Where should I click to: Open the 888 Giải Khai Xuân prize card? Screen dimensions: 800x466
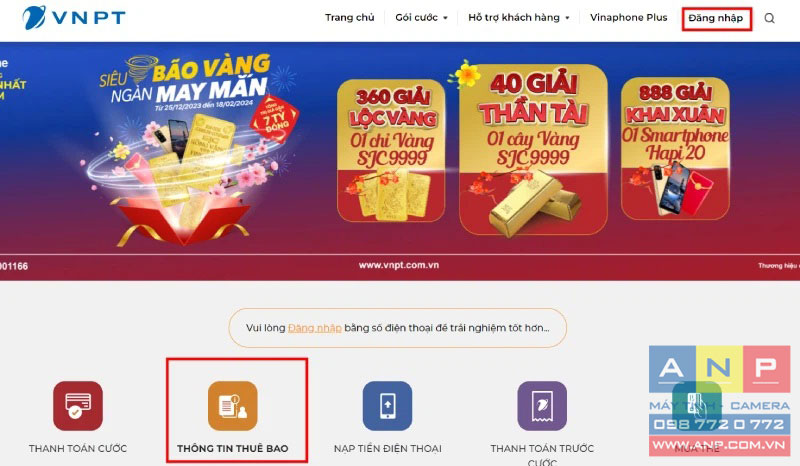[675, 148]
